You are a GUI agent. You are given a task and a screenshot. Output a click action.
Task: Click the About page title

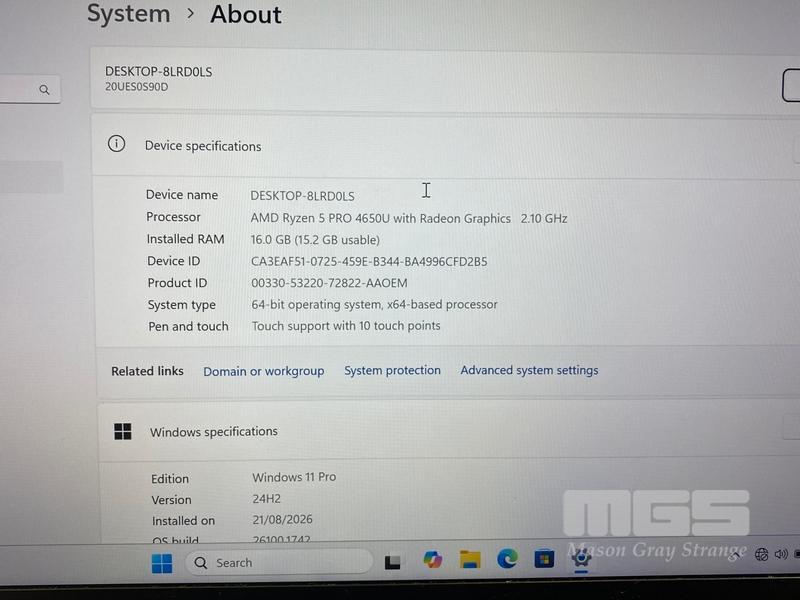[x=245, y=14]
